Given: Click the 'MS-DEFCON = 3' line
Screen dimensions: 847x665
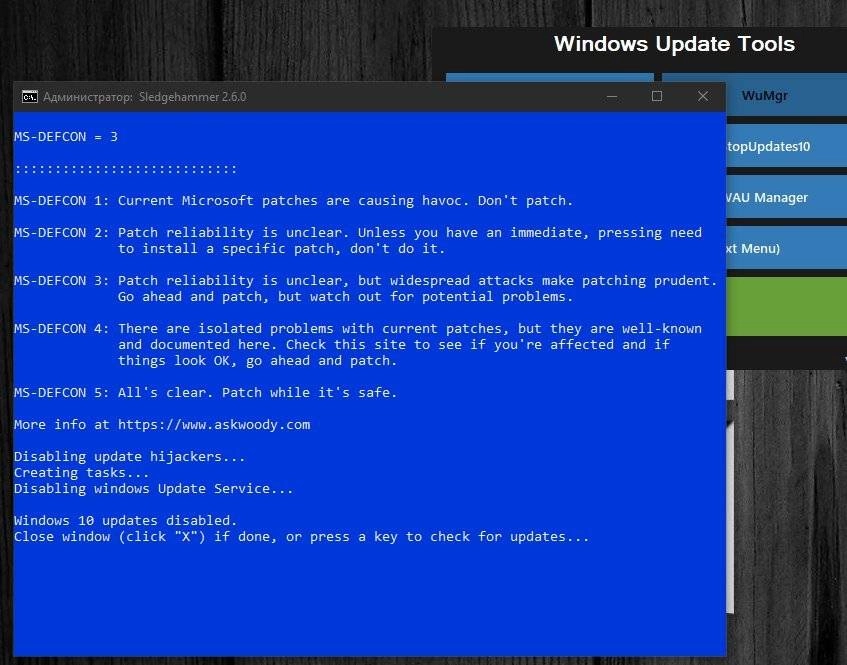Looking at the screenshot, I should 66,137.
